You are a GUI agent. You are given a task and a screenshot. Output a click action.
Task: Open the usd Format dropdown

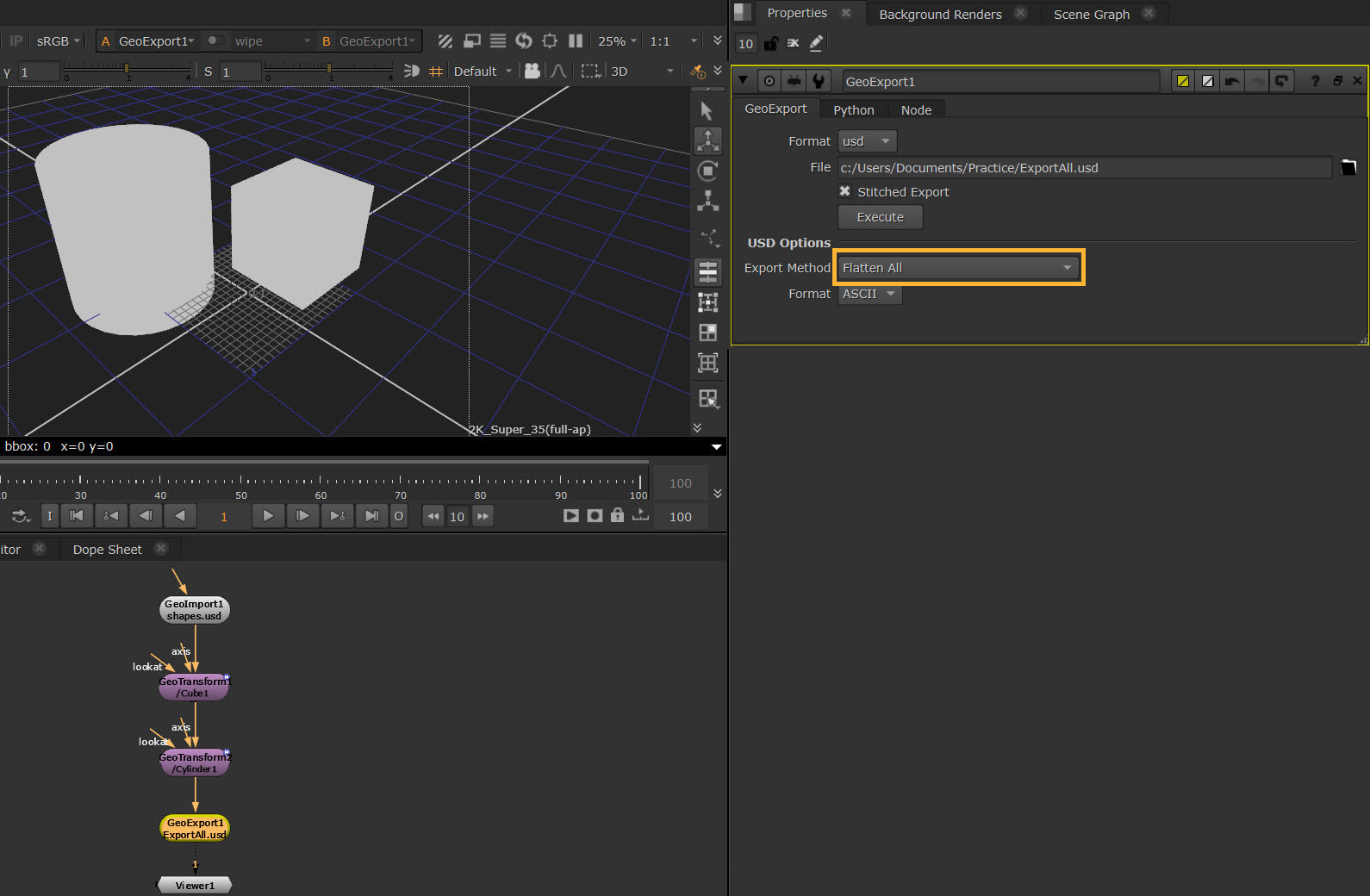coord(867,141)
